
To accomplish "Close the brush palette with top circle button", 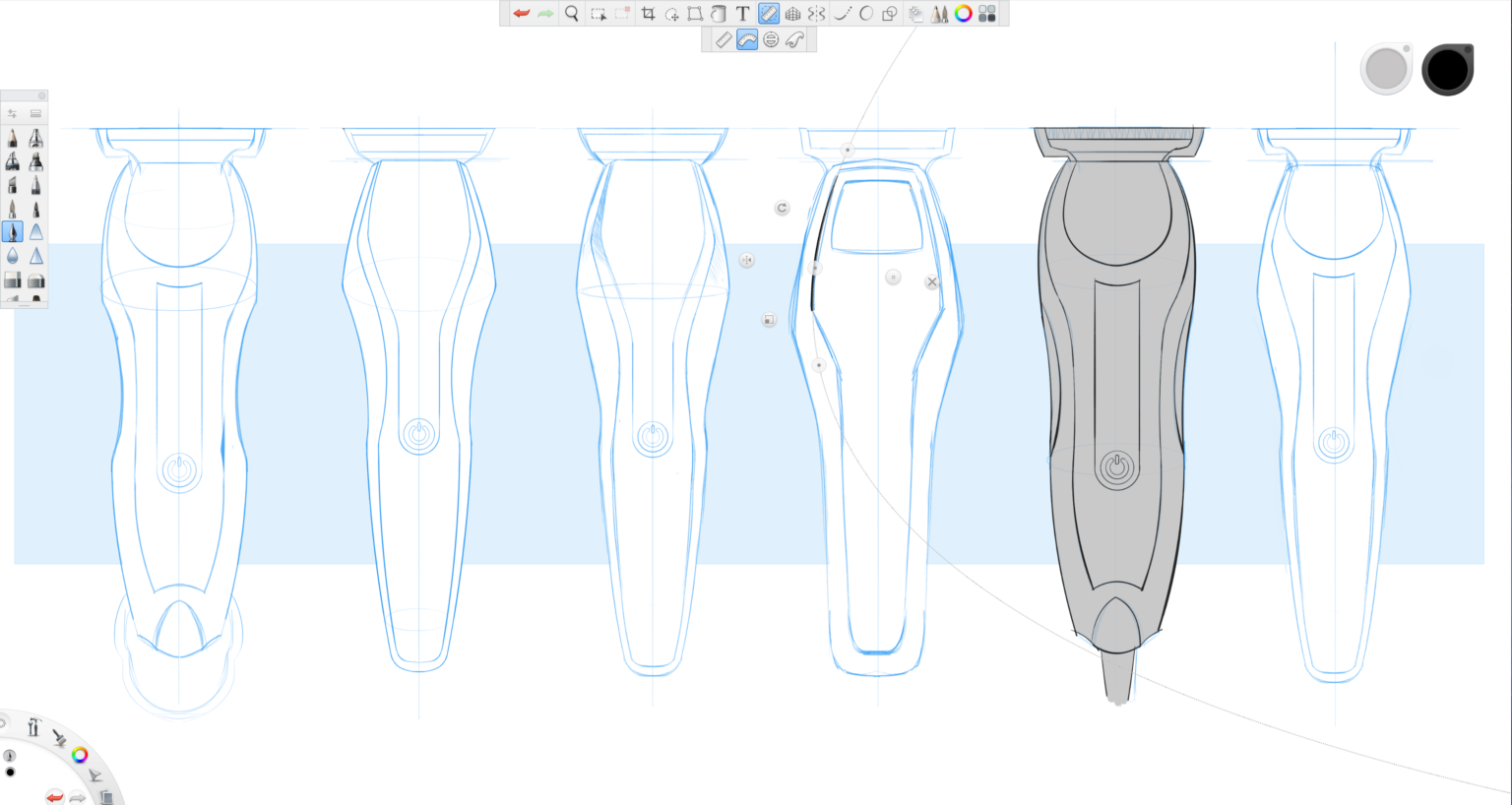I will pos(41,95).
